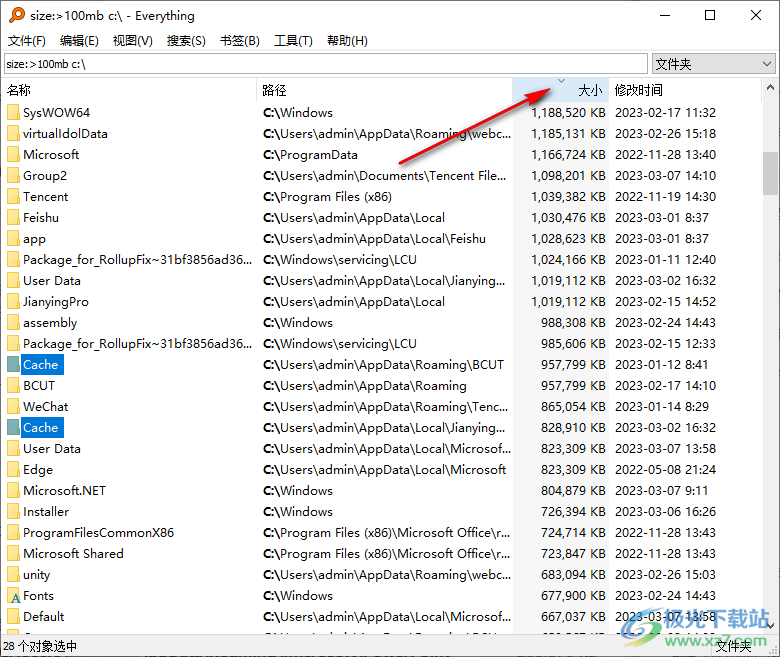The image size is (780, 657).
Task: Click folder icon of Microsoft in ProgramData
Action: [13, 155]
